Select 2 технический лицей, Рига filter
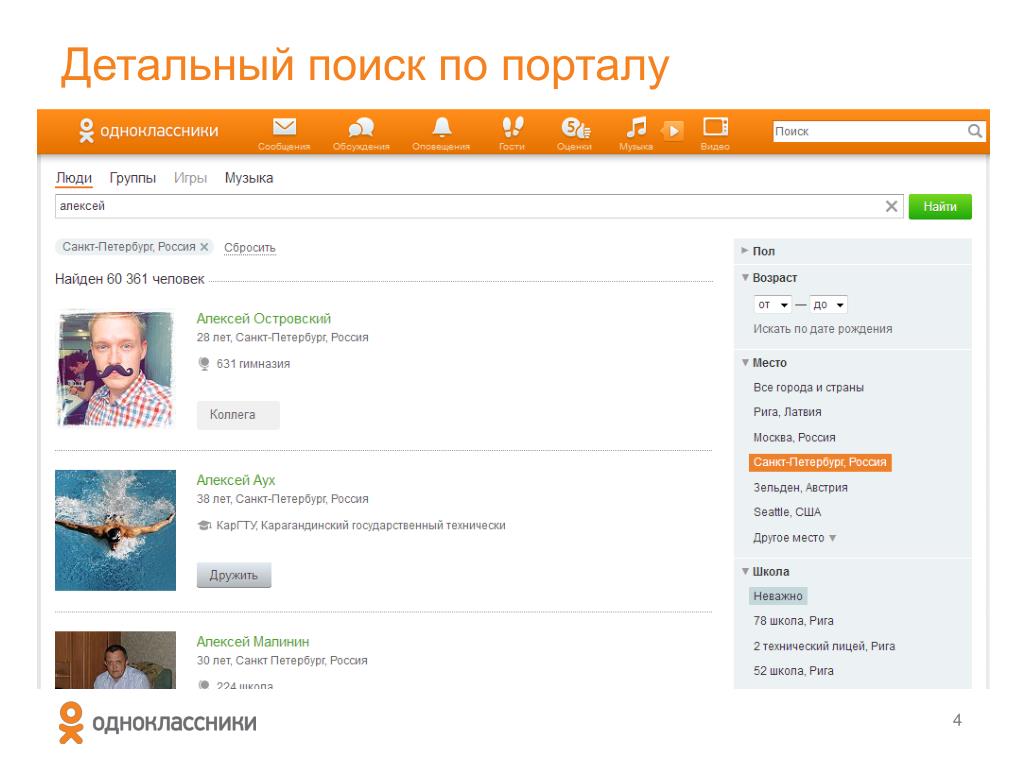Viewport: 1024px width, 768px height. point(824,646)
